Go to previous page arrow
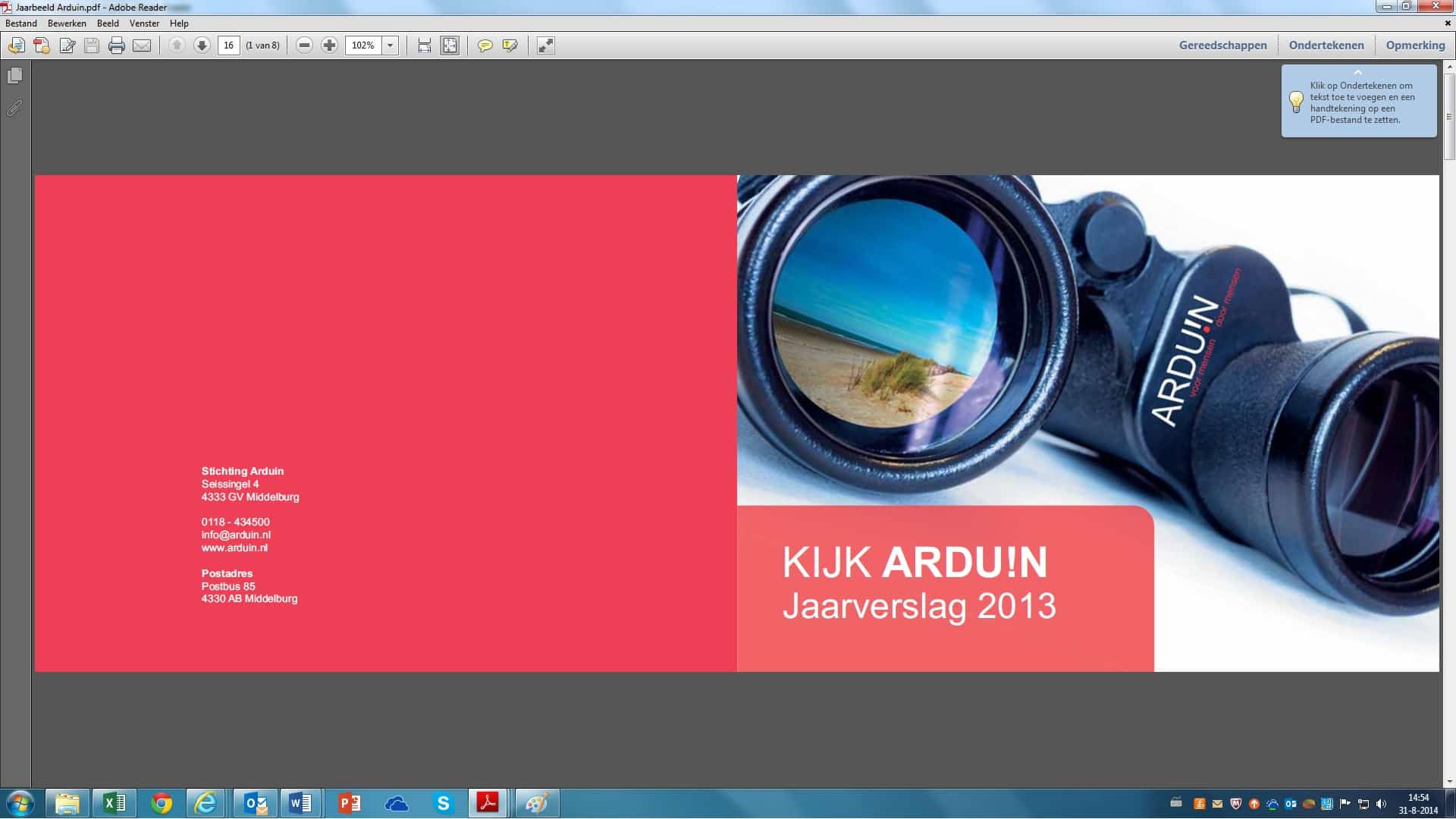The image size is (1456, 819). tap(177, 45)
